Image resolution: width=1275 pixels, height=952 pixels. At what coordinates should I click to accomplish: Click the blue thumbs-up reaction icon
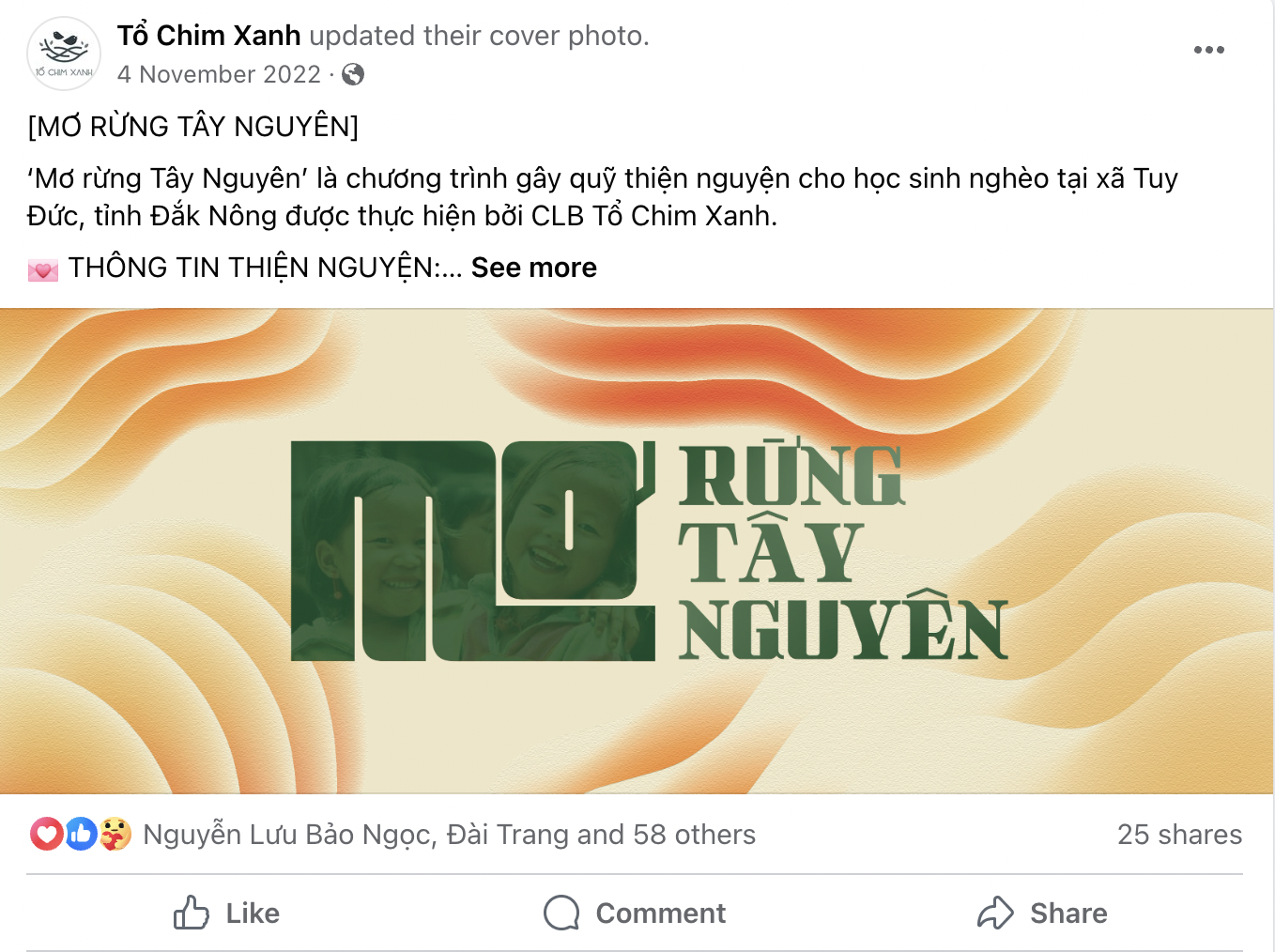click(x=82, y=834)
